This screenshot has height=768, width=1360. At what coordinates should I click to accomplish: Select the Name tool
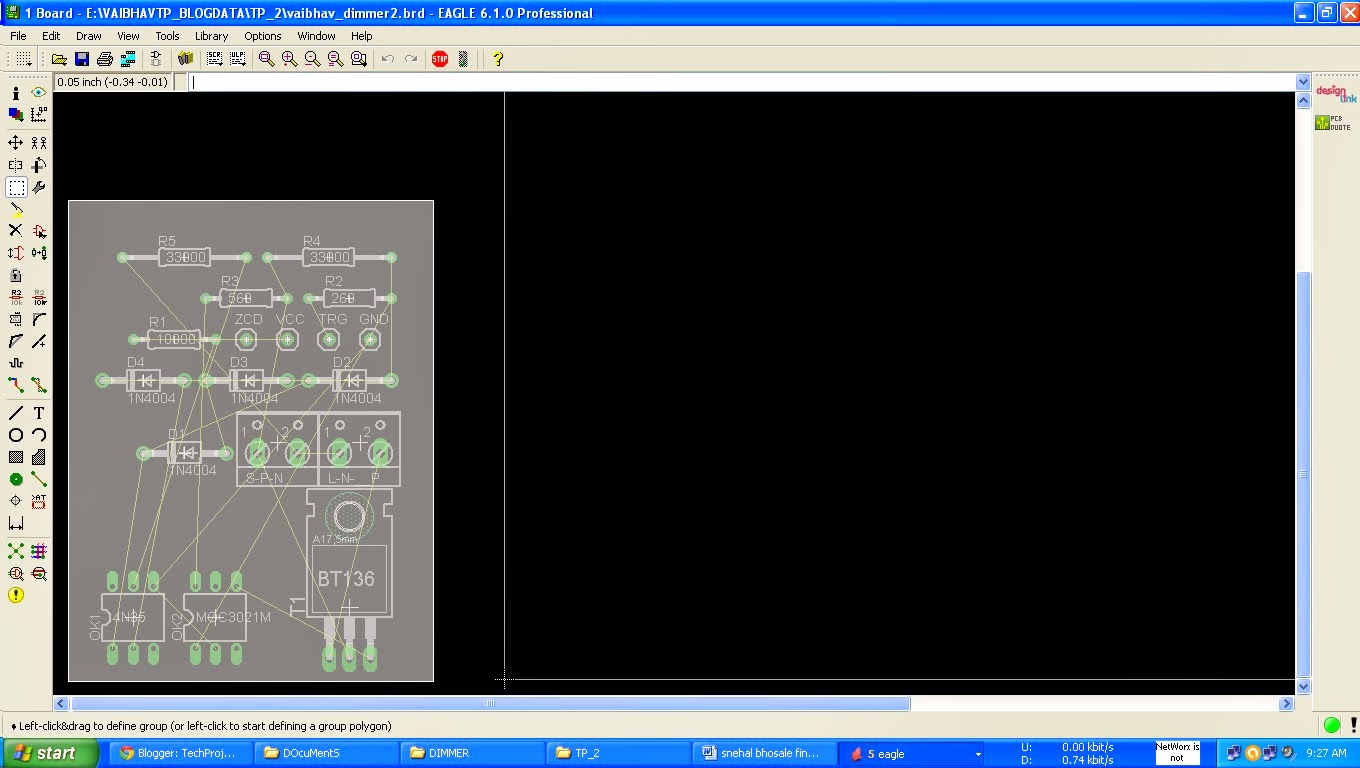(x=16, y=297)
